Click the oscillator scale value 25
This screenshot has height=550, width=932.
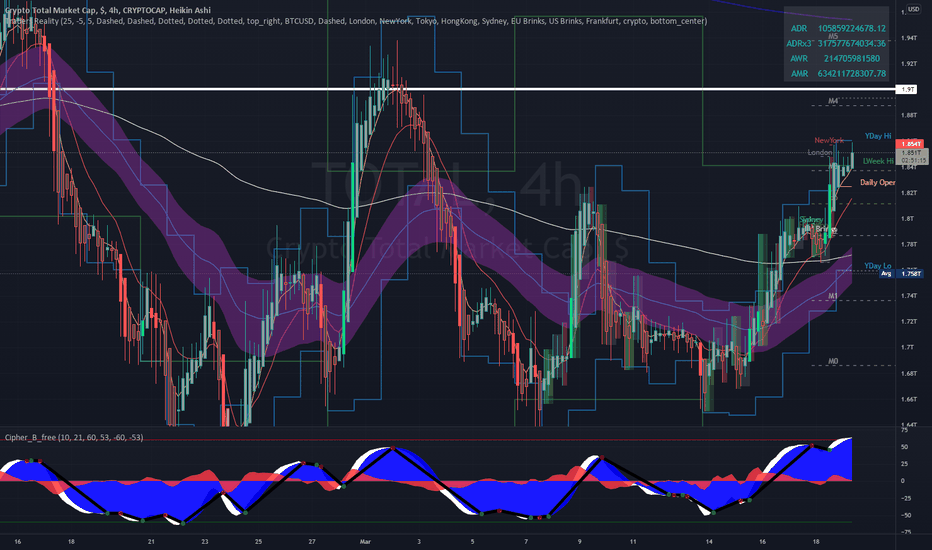coord(904,464)
